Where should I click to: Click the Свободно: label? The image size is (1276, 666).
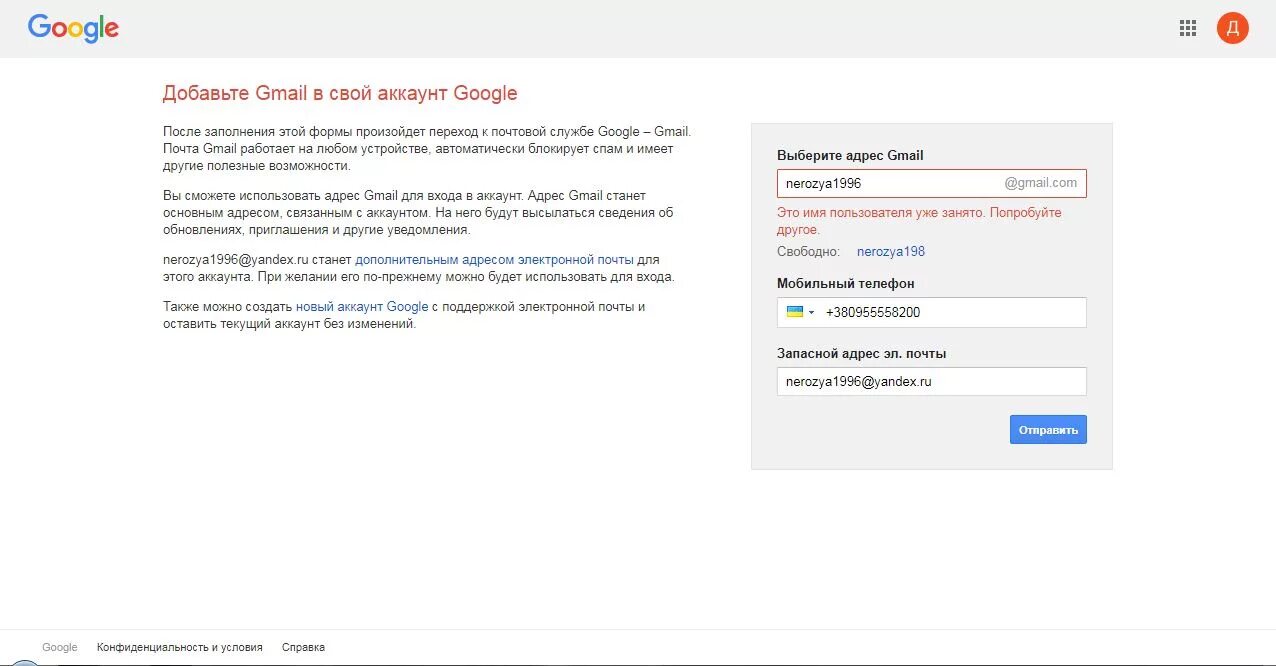coord(808,252)
